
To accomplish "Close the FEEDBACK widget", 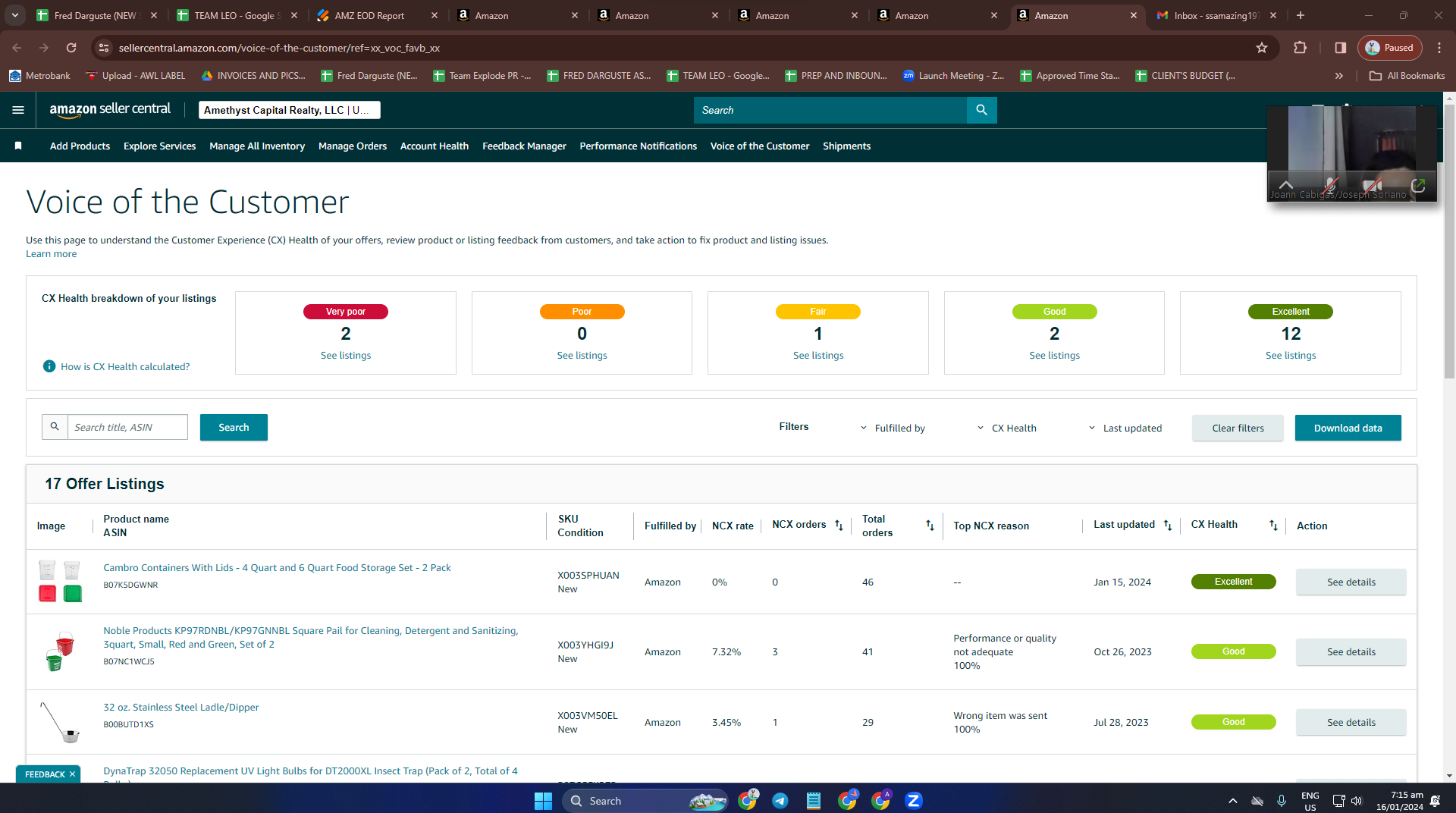I will tap(72, 774).
